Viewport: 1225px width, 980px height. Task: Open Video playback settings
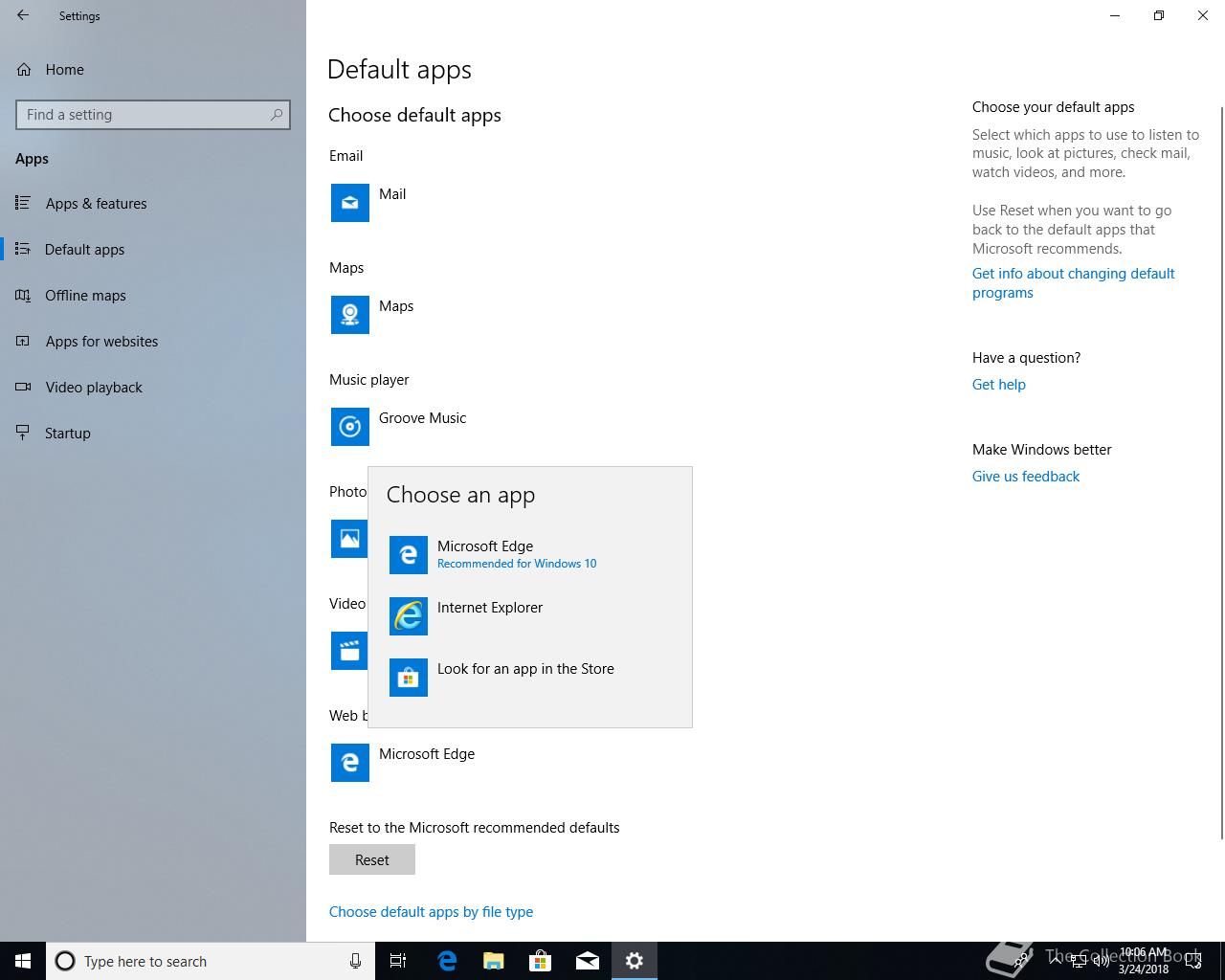tap(153, 388)
